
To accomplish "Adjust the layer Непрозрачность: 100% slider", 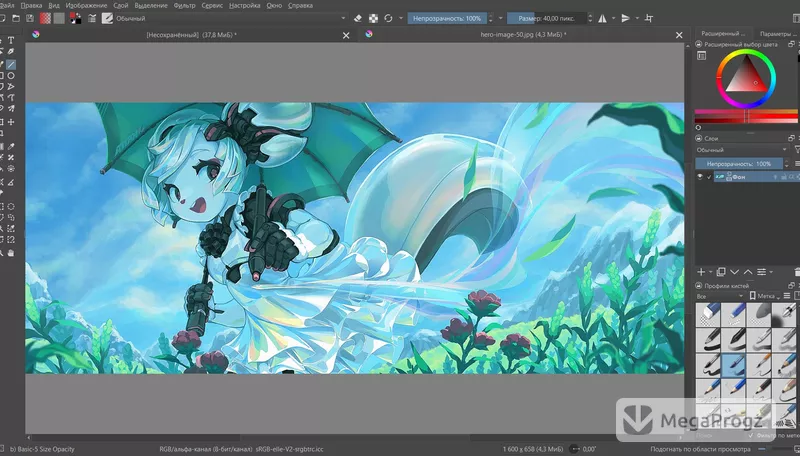I will coord(739,164).
